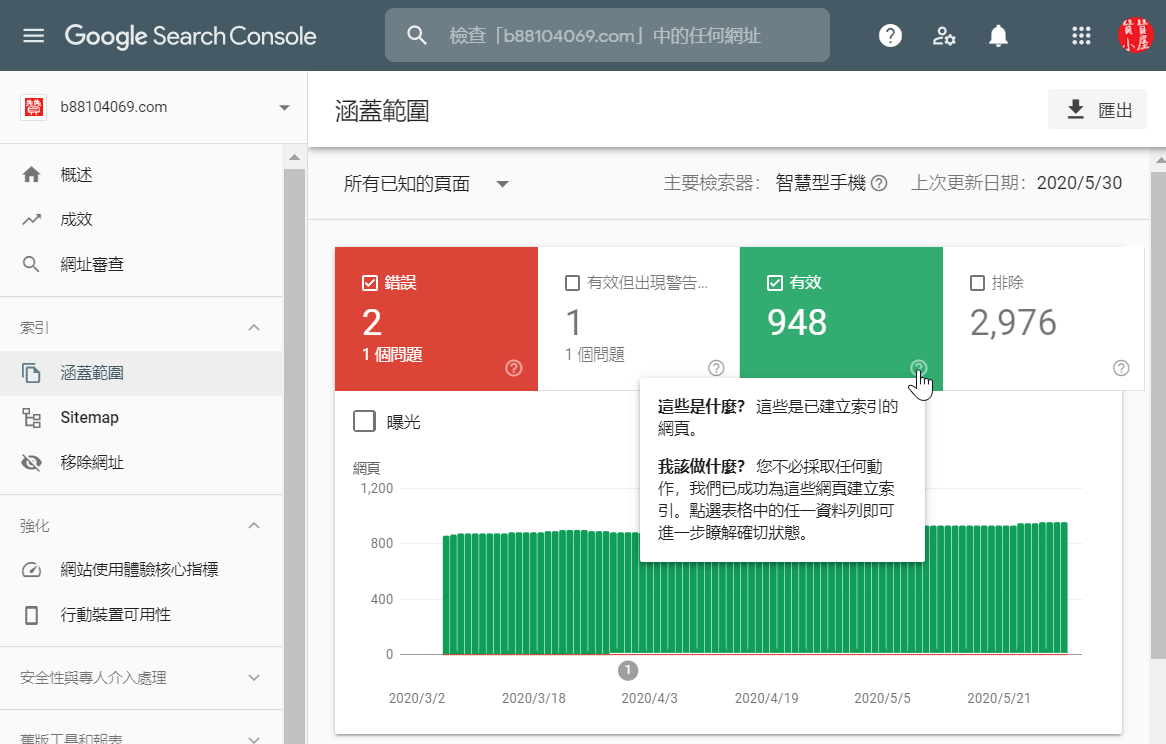Image resolution: width=1166 pixels, height=744 pixels.
Task: Click the sitemap tree icon
Action: point(31,418)
